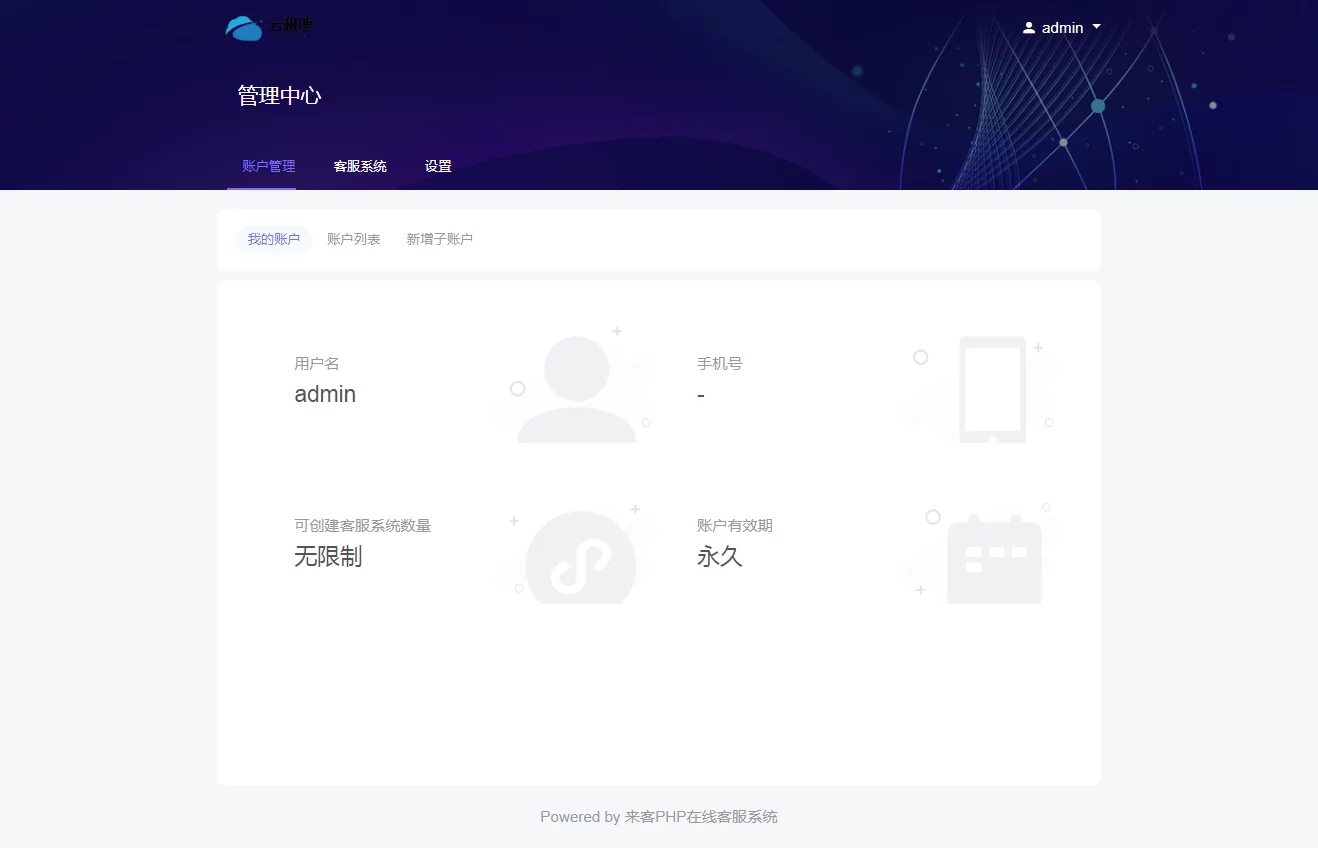Open the 账户列表 sub-tab
This screenshot has width=1318, height=848.
(353, 240)
